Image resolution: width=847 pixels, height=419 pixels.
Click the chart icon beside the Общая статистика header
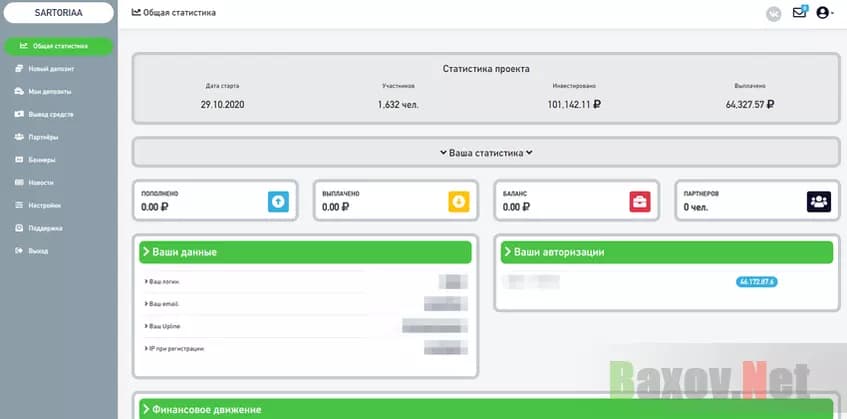[x=136, y=13]
